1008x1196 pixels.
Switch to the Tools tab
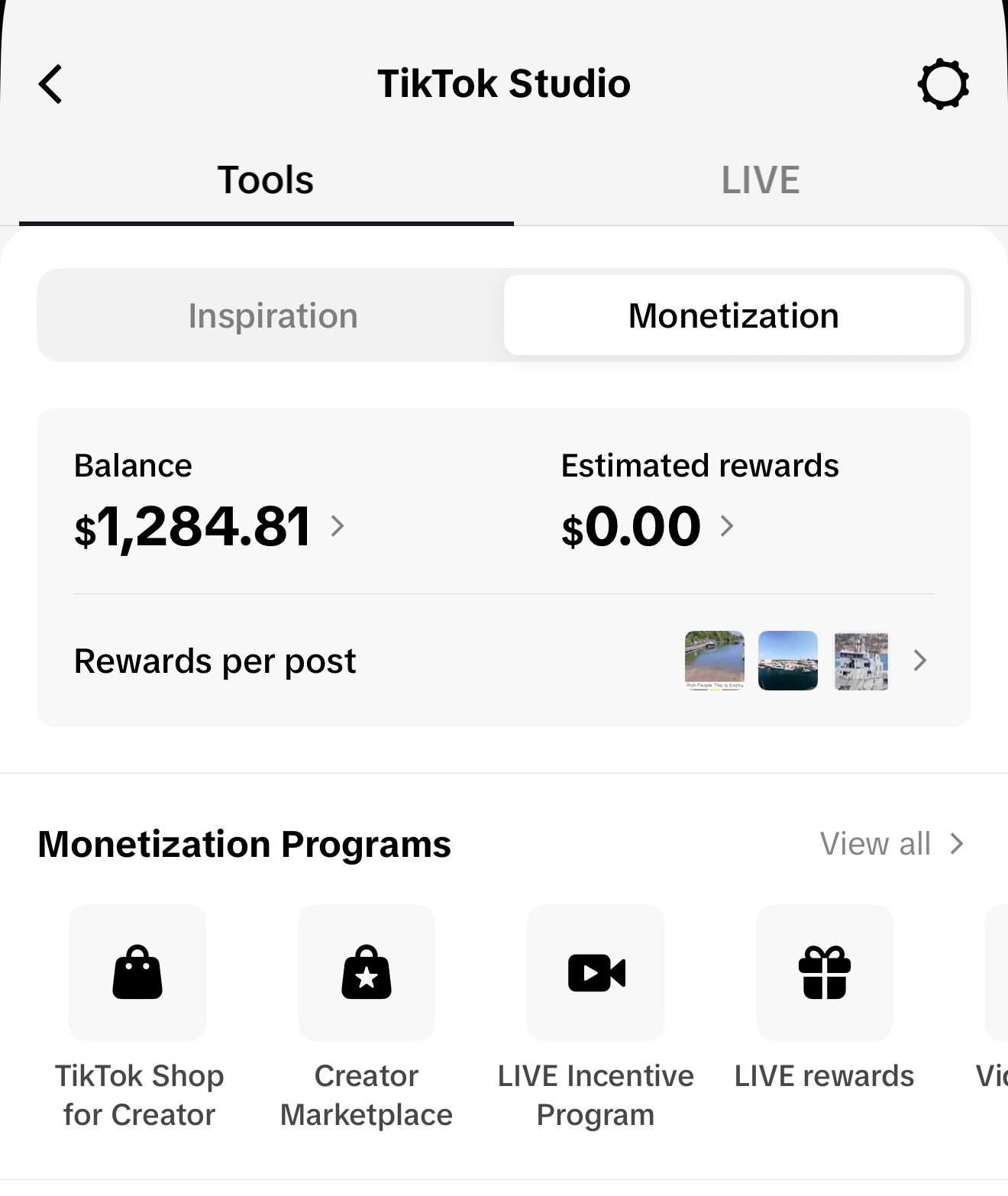tap(266, 180)
